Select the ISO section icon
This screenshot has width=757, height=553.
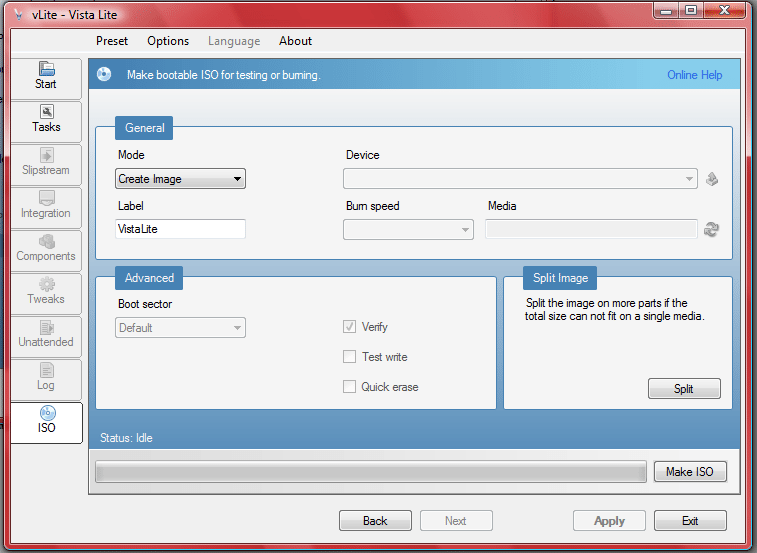point(46,415)
